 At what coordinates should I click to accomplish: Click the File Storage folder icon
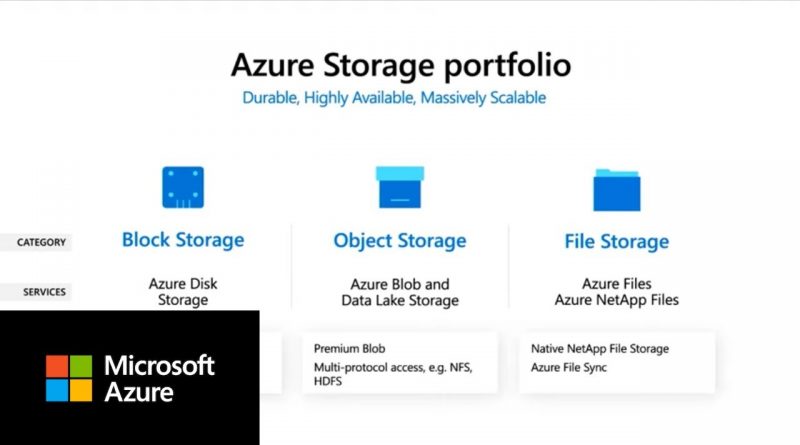[616, 190]
